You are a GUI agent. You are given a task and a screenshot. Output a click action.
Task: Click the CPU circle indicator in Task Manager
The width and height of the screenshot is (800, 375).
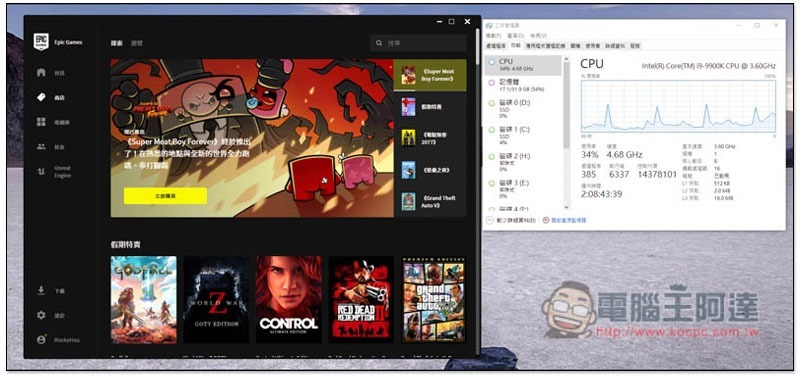click(492, 62)
